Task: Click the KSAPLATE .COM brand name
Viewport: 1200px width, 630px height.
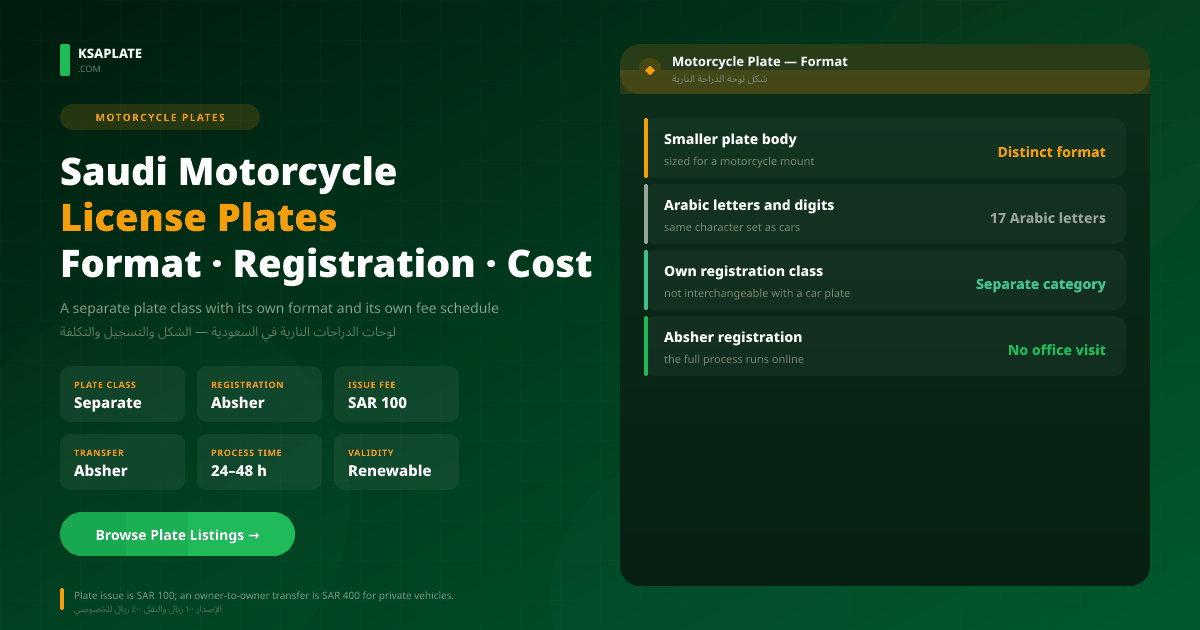Action: (x=110, y=60)
